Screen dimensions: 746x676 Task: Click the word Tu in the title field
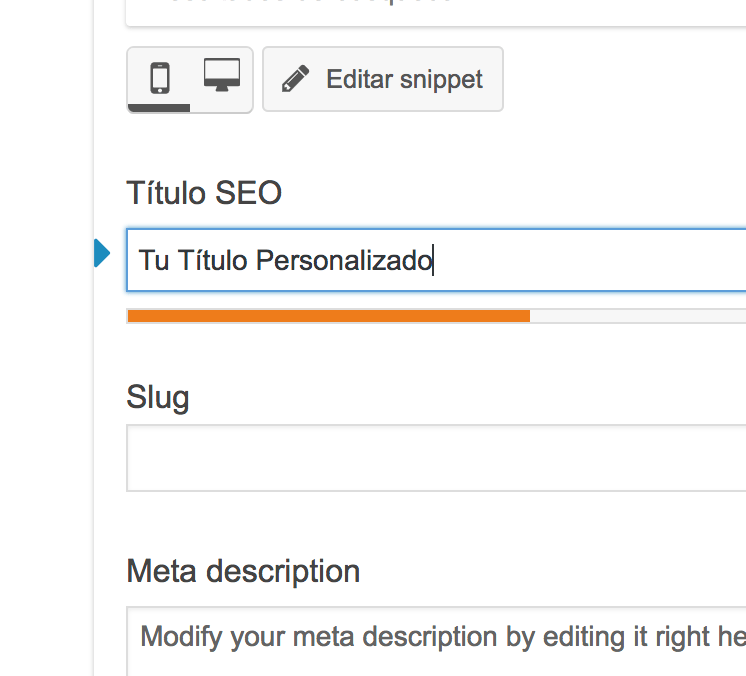(154, 260)
